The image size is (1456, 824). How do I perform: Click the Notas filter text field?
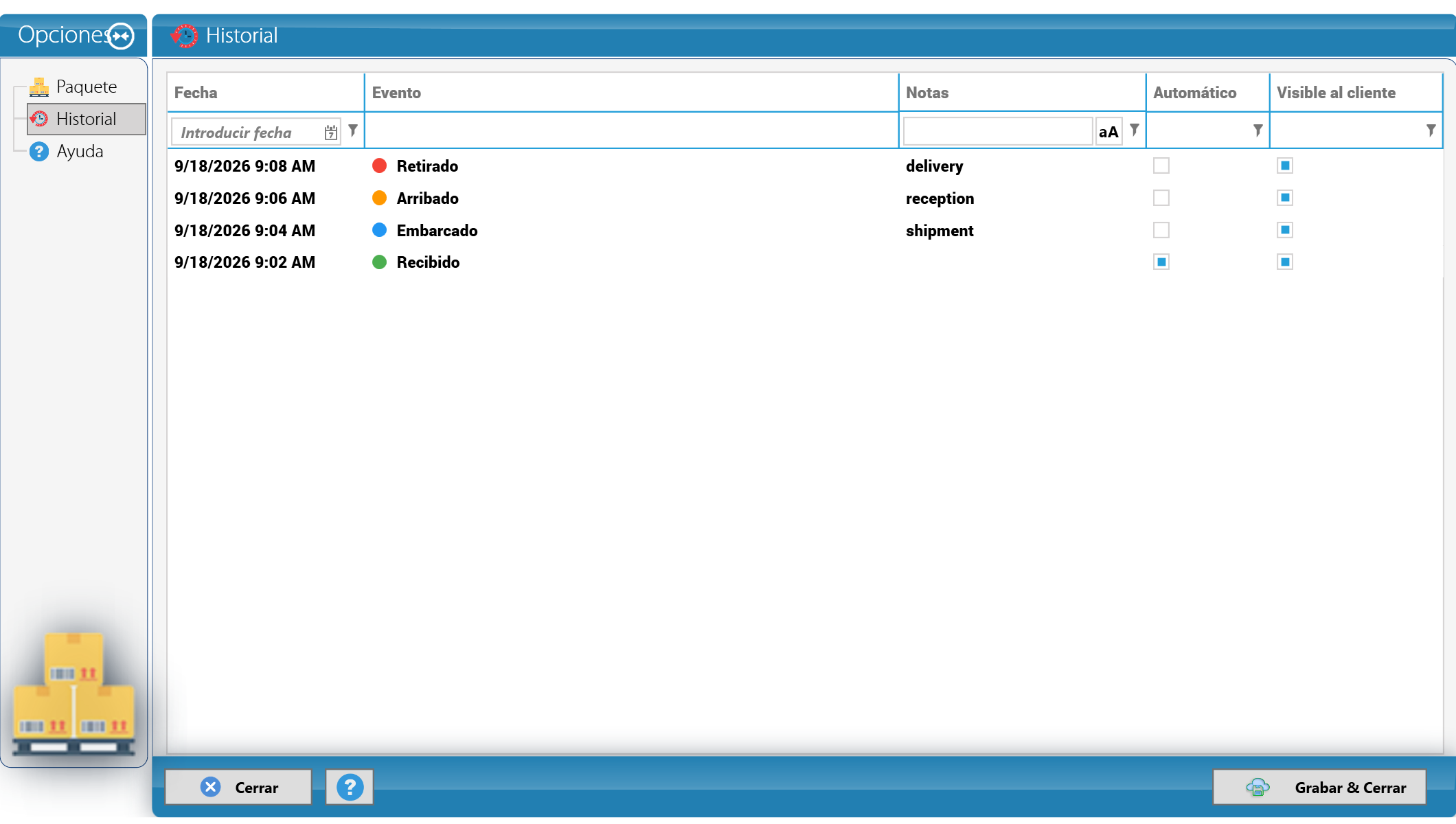click(x=998, y=131)
